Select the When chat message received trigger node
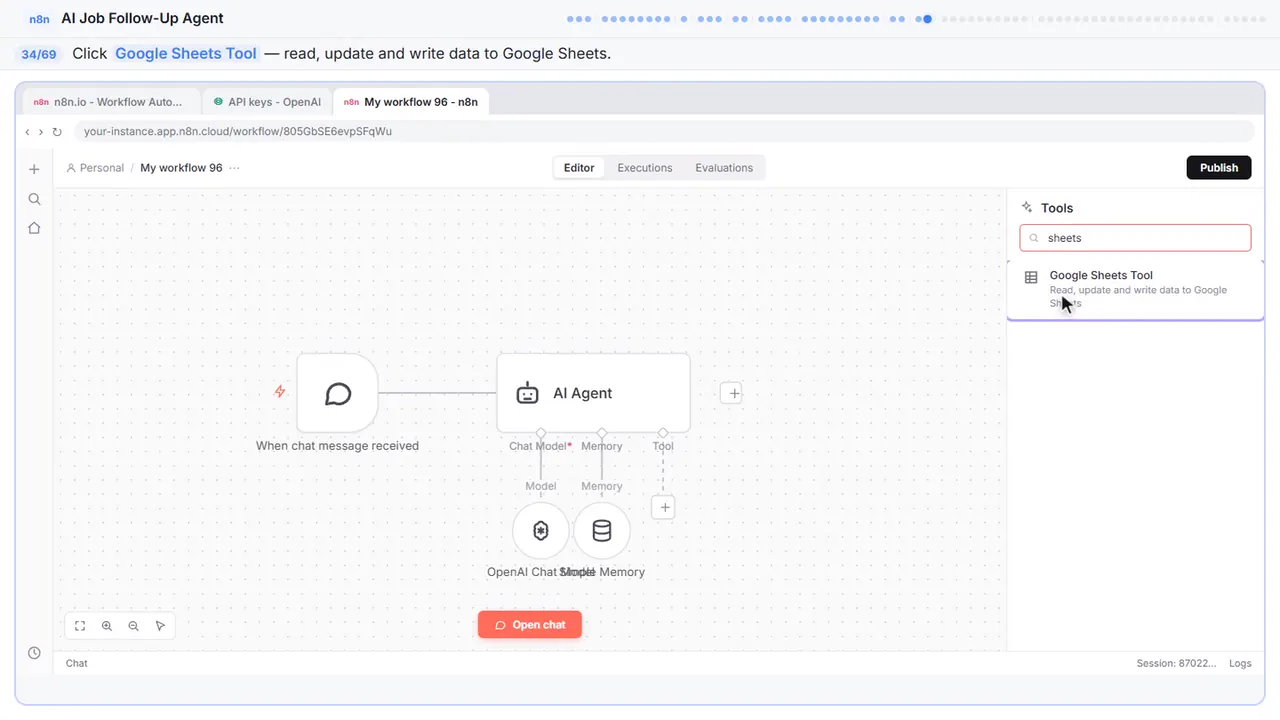 338,393
